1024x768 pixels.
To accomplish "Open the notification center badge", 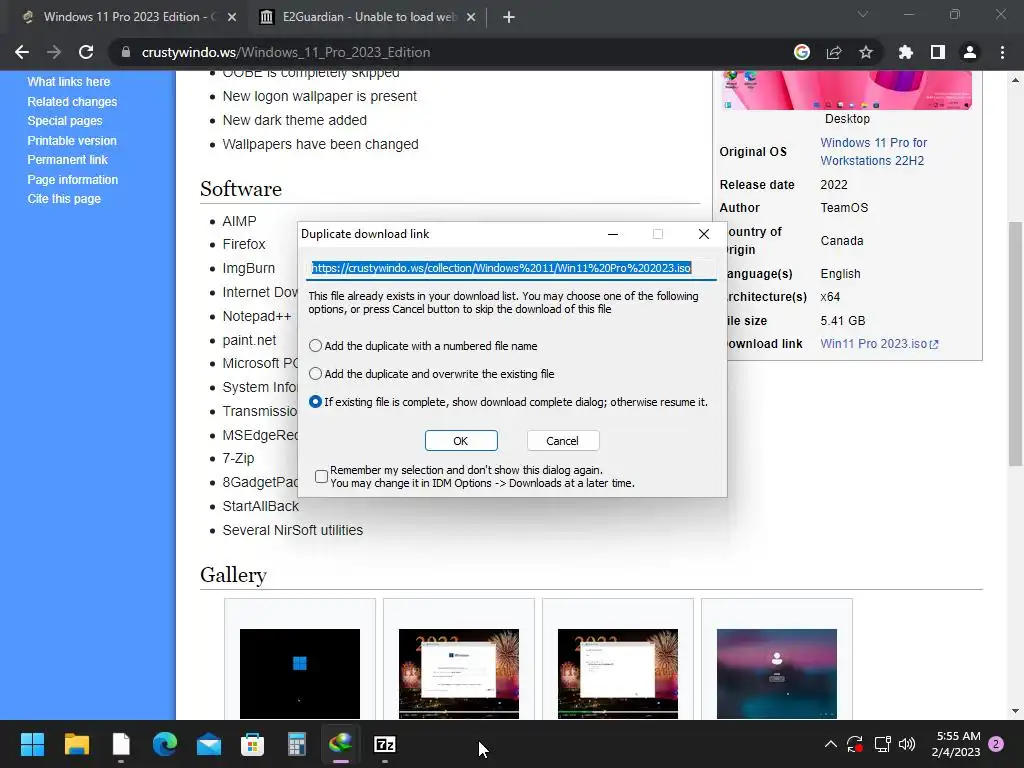I will 997,744.
